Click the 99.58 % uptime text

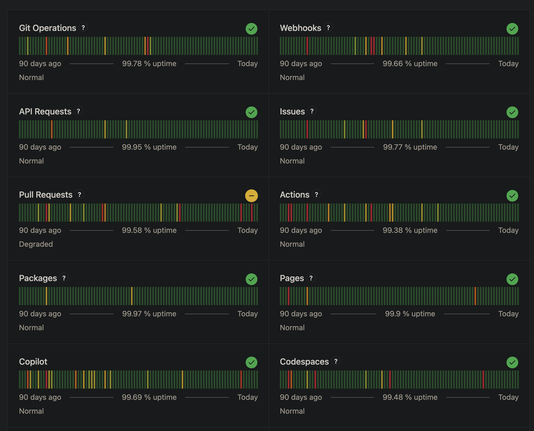pyautogui.click(x=149, y=230)
